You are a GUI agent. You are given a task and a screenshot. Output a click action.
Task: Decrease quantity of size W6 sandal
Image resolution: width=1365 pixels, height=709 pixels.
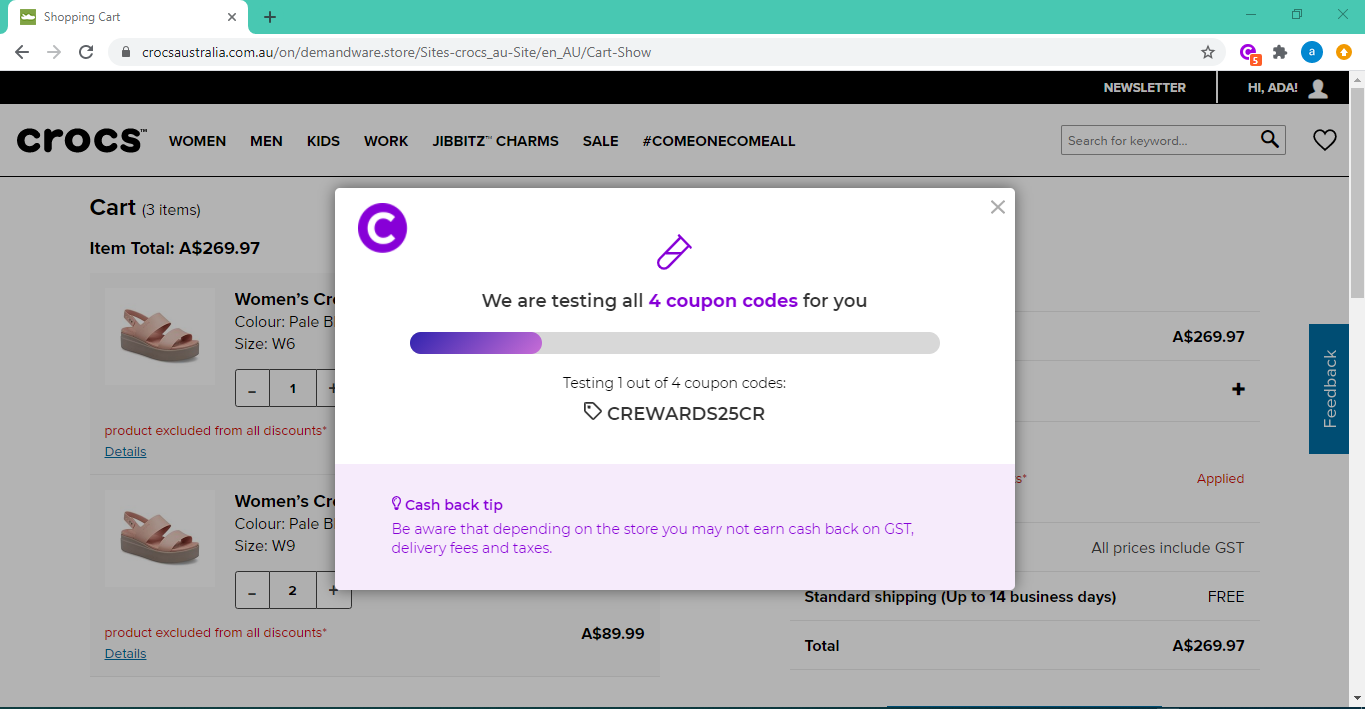252,389
